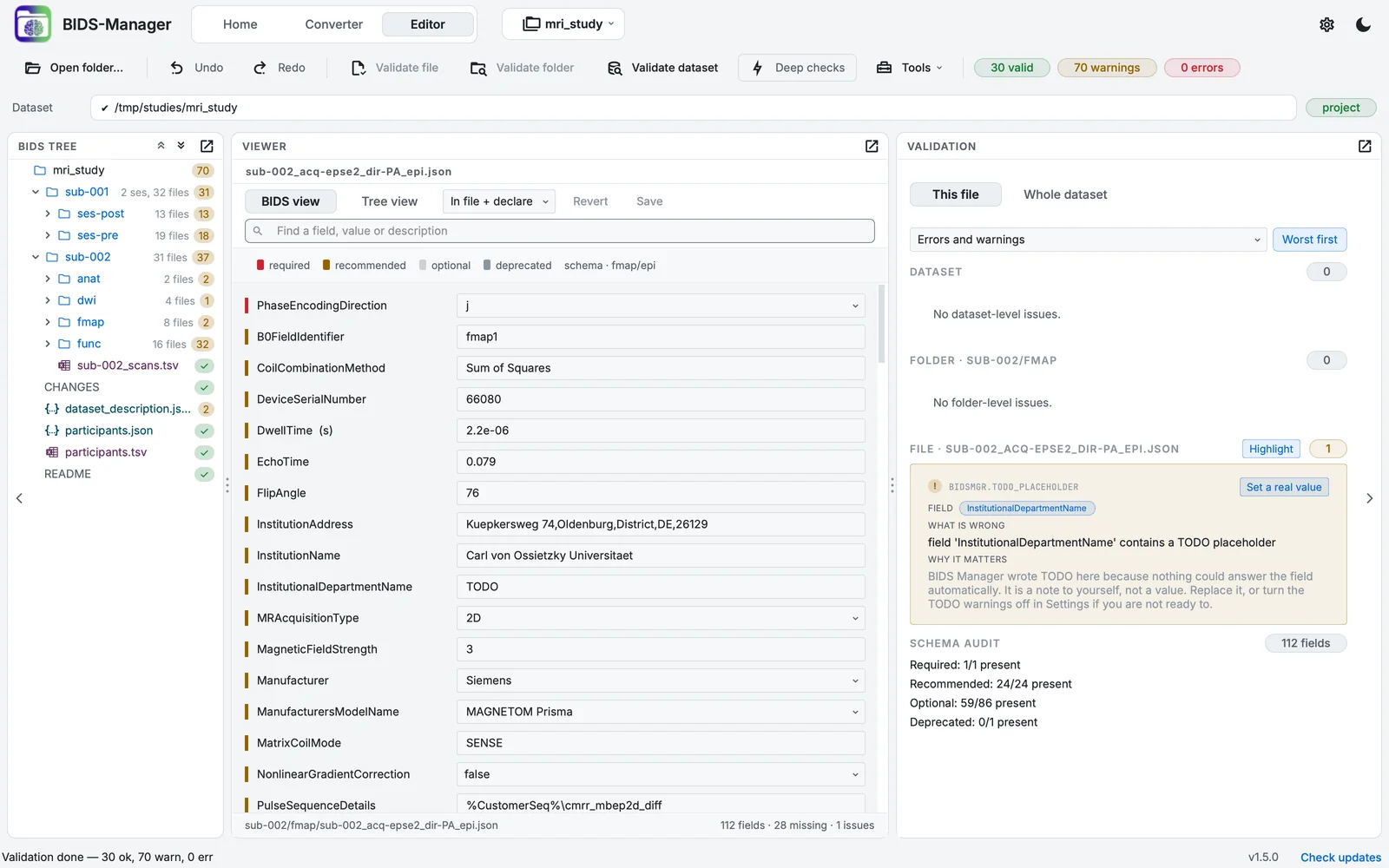Toggle the 30 valid filter pill
The image size is (1389, 868).
1012,68
